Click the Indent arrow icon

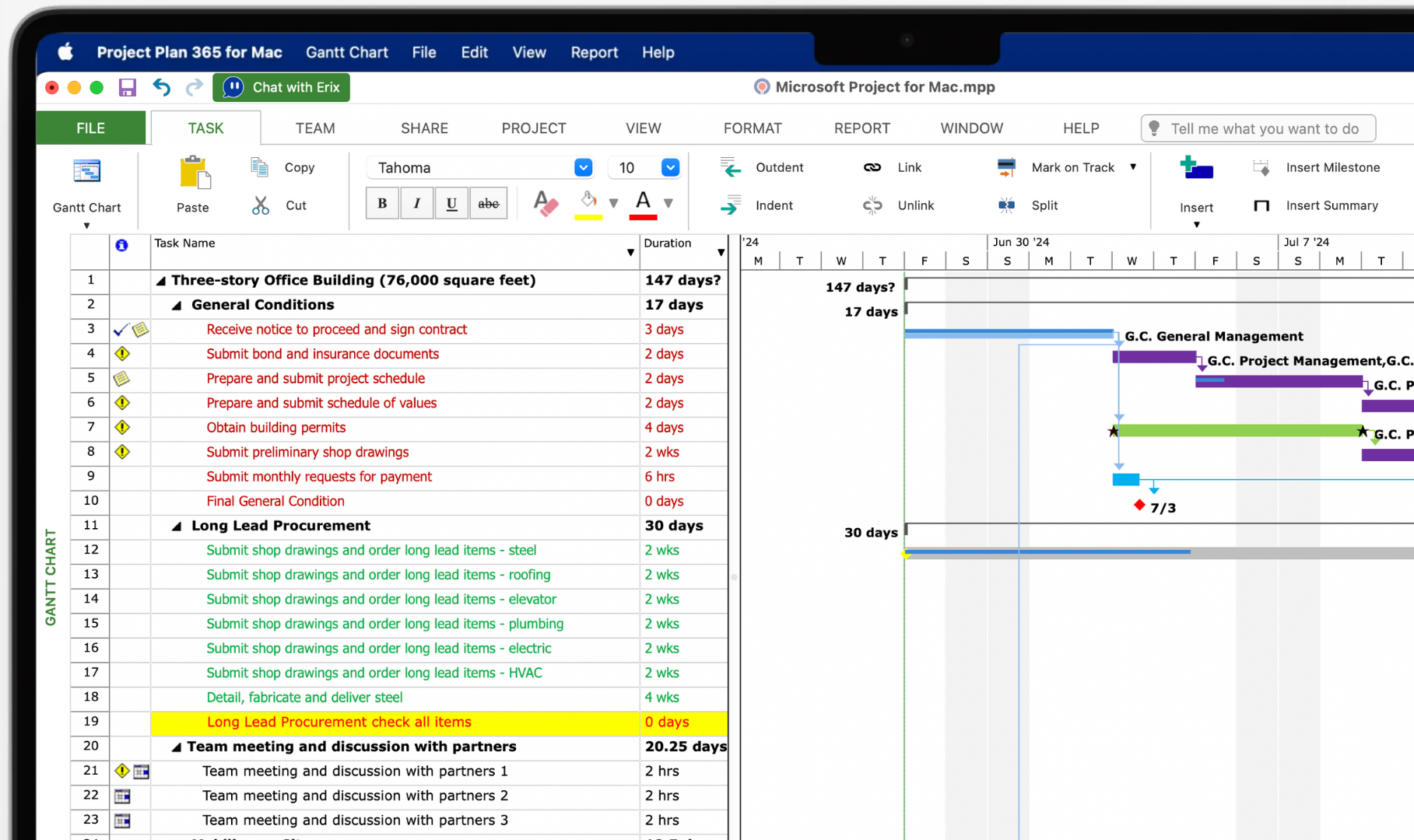coord(730,205)
